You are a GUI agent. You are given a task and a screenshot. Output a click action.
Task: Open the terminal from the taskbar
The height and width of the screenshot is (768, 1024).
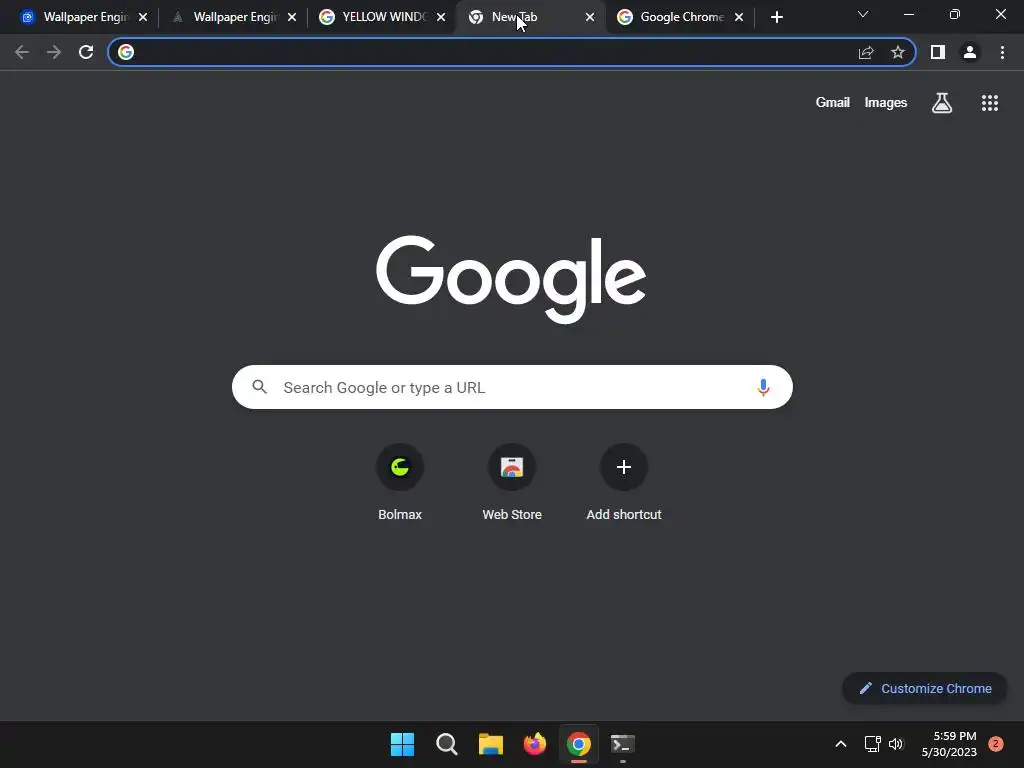tap(622, 744)
